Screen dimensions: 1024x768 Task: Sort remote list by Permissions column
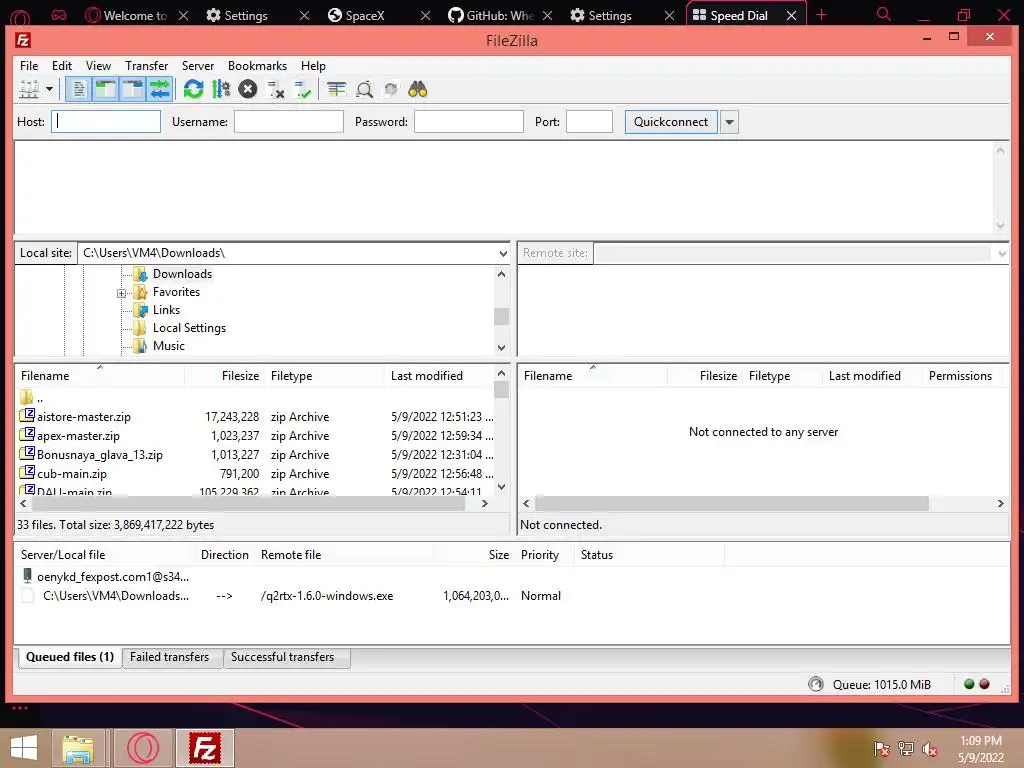(x=960, y=376)
